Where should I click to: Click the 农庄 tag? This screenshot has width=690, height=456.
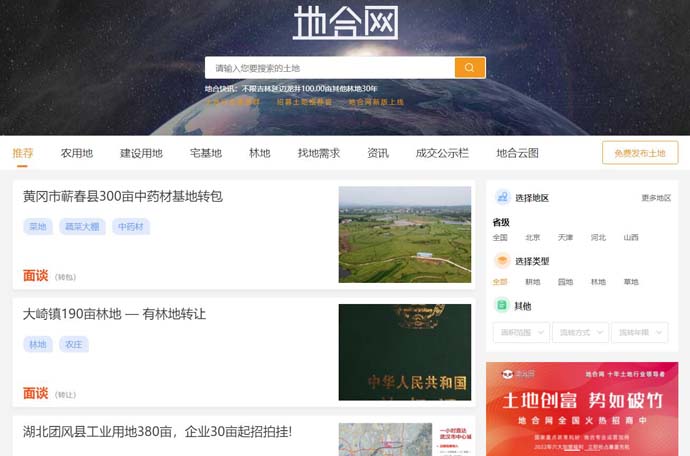pos(73,344)
